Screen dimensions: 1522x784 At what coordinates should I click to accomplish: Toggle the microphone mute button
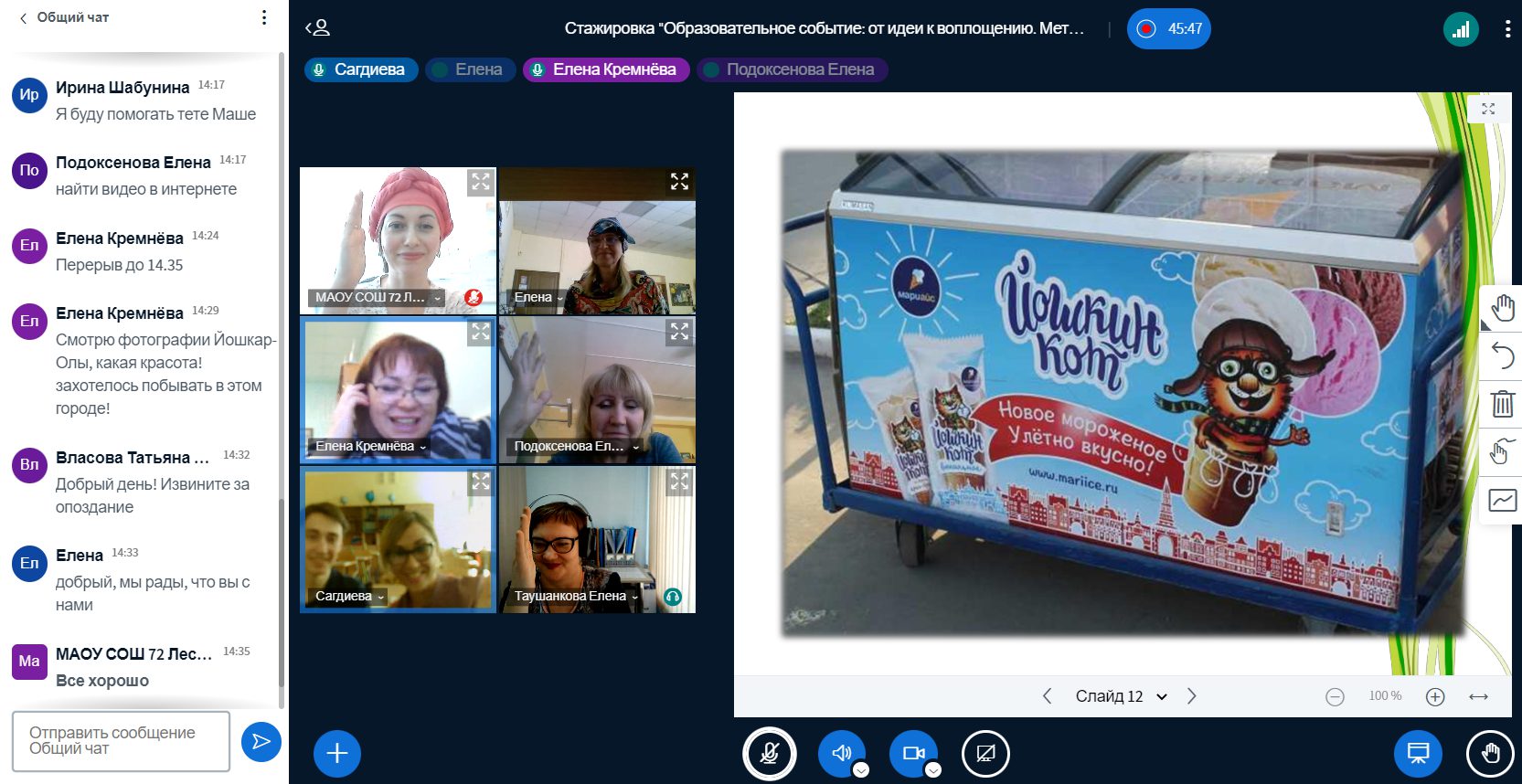point(770,754)
